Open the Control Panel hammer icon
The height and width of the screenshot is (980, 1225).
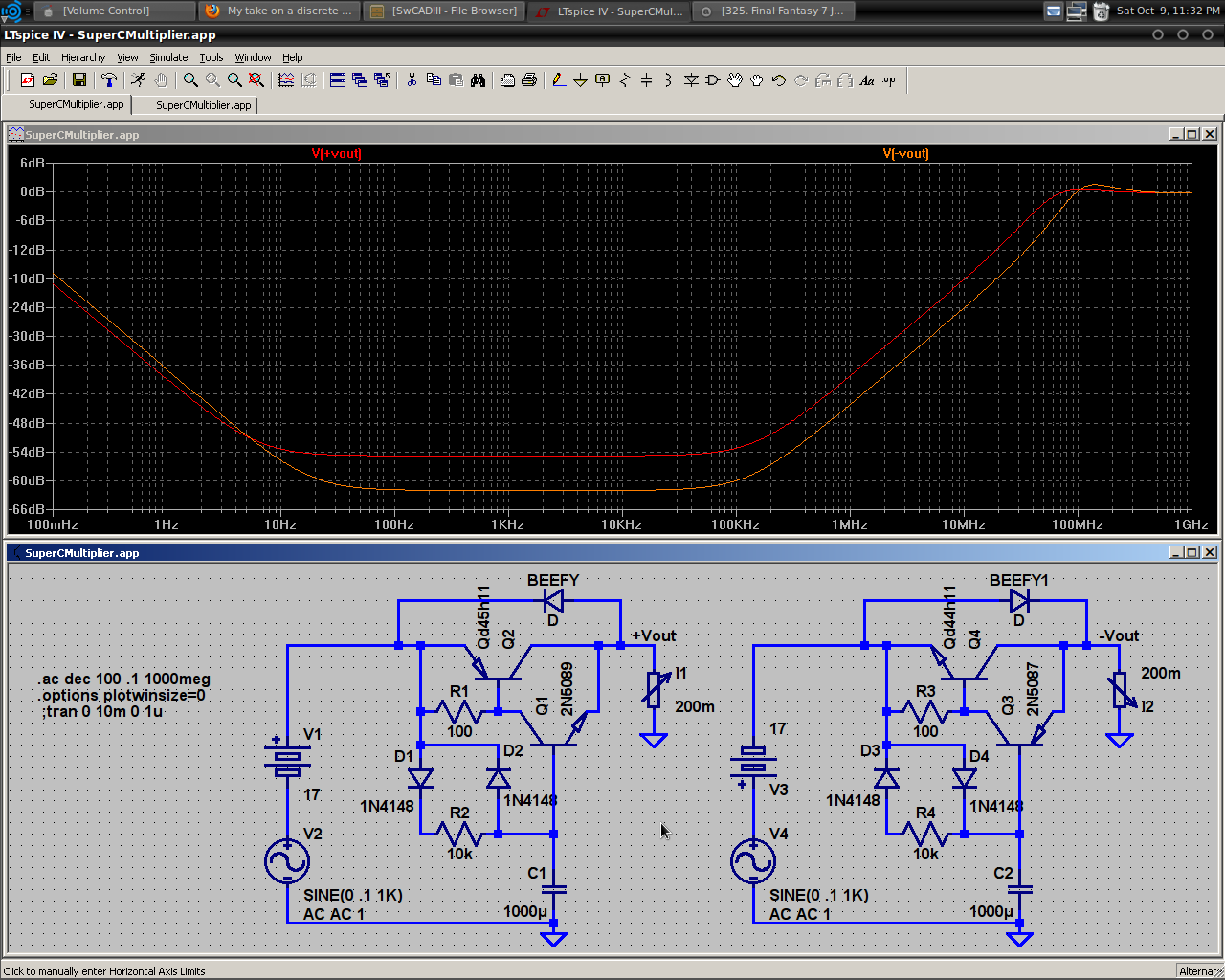tap(109, 80)
